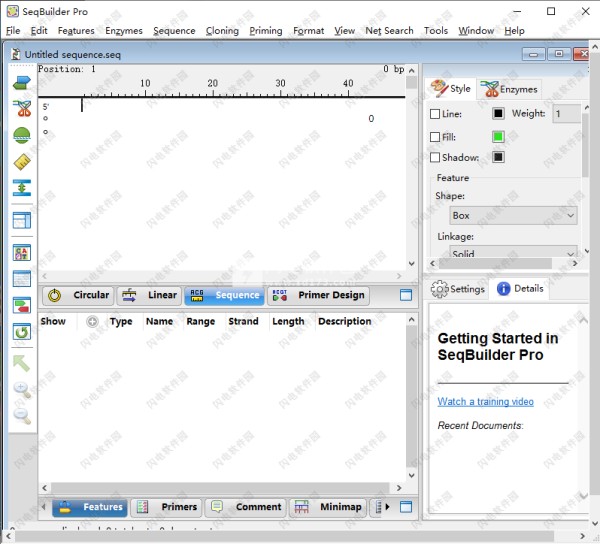Restore the Untitled sequence.seq document window

coord(559,54)
